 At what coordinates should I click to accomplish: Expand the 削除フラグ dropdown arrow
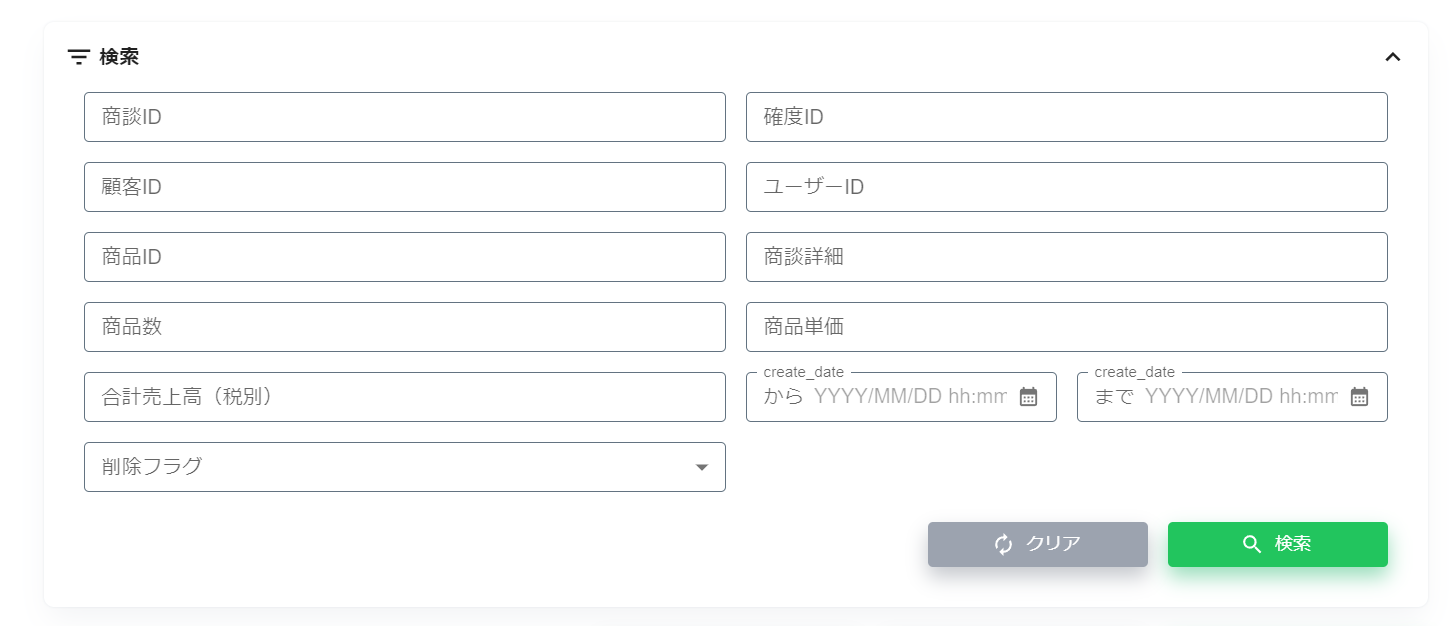click(702, 467)
